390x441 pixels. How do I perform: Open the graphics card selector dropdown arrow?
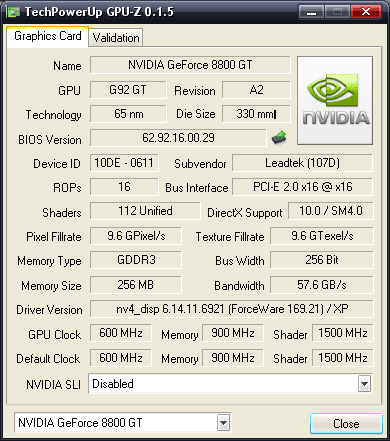(223, 423)
